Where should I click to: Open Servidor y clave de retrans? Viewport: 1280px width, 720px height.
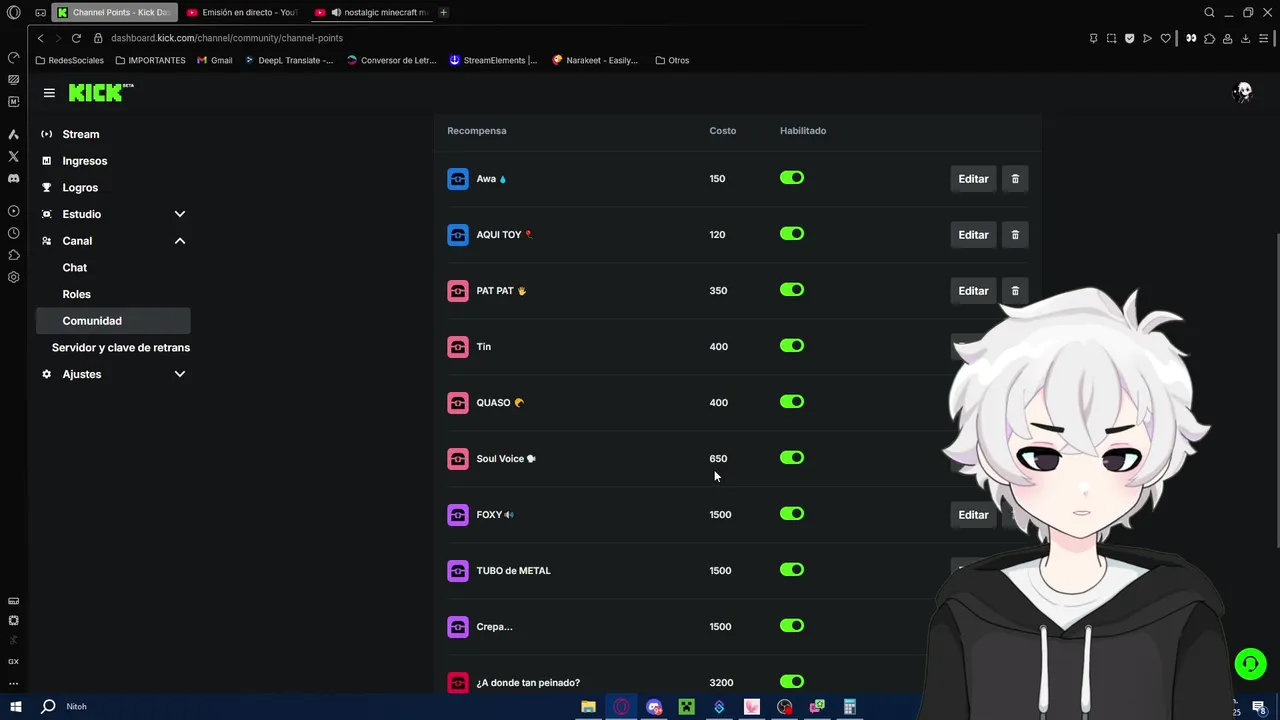pyautogui.click(x=120, y=348)
